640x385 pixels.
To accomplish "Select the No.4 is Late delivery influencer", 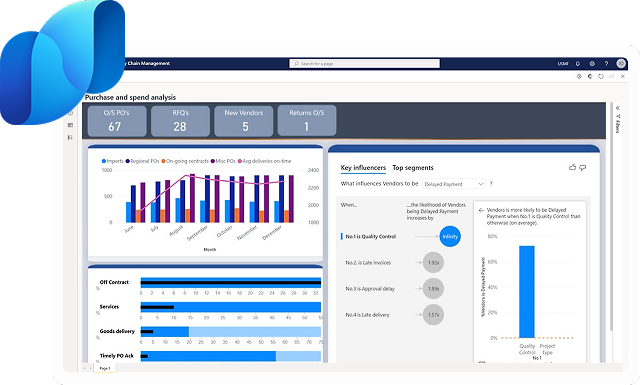I will pyautogui.click(x=367, y=315).
